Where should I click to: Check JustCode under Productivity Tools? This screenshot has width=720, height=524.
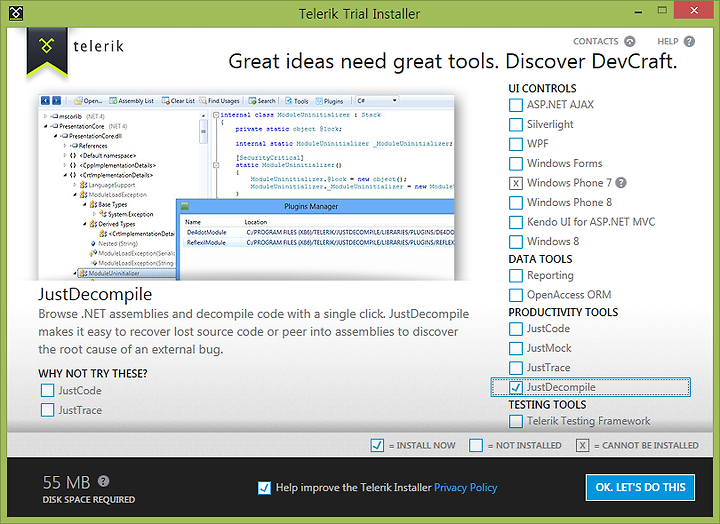[516, 329]
